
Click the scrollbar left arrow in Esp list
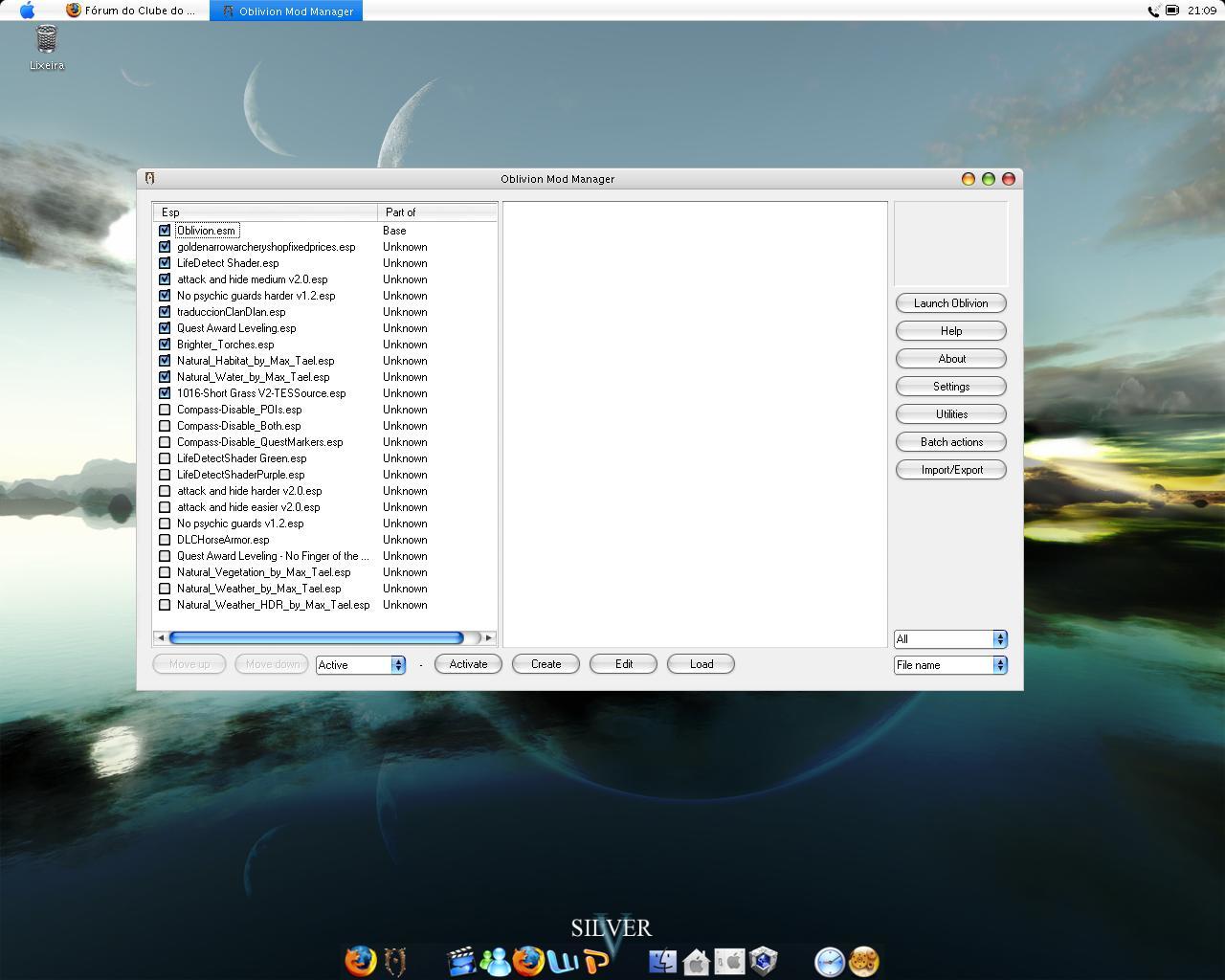pos(161,637)
